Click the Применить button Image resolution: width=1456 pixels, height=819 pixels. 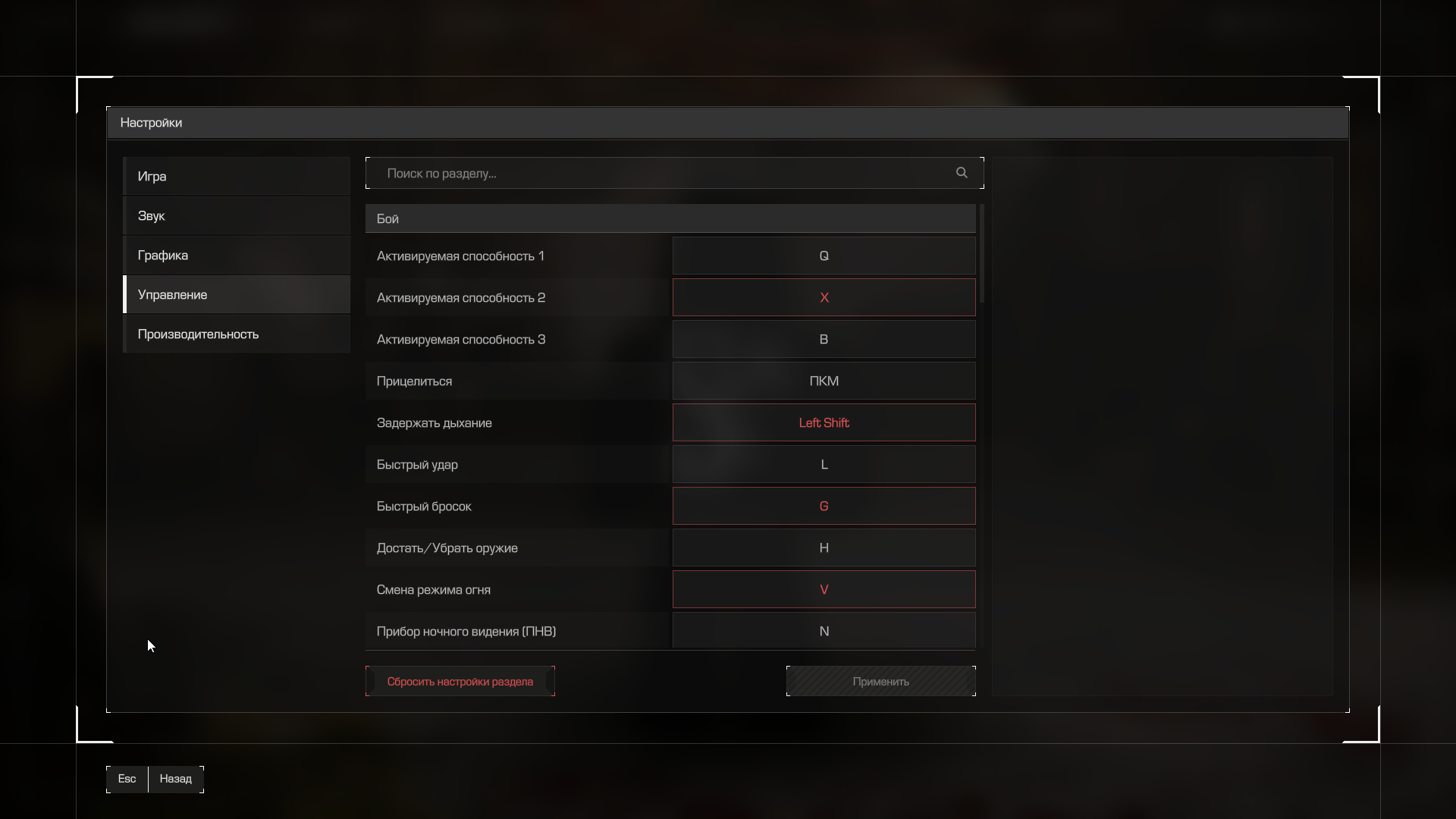pos(880,681)
